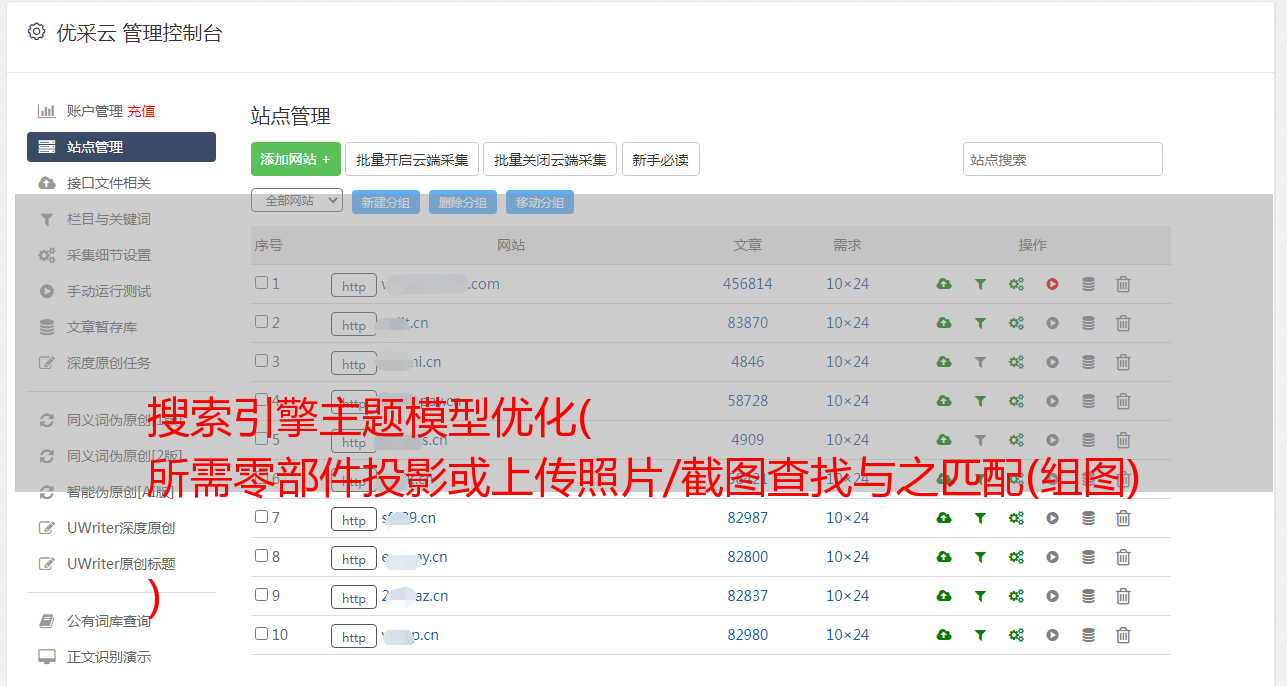Click the cloud upload icon in row 1

[943, 284]
